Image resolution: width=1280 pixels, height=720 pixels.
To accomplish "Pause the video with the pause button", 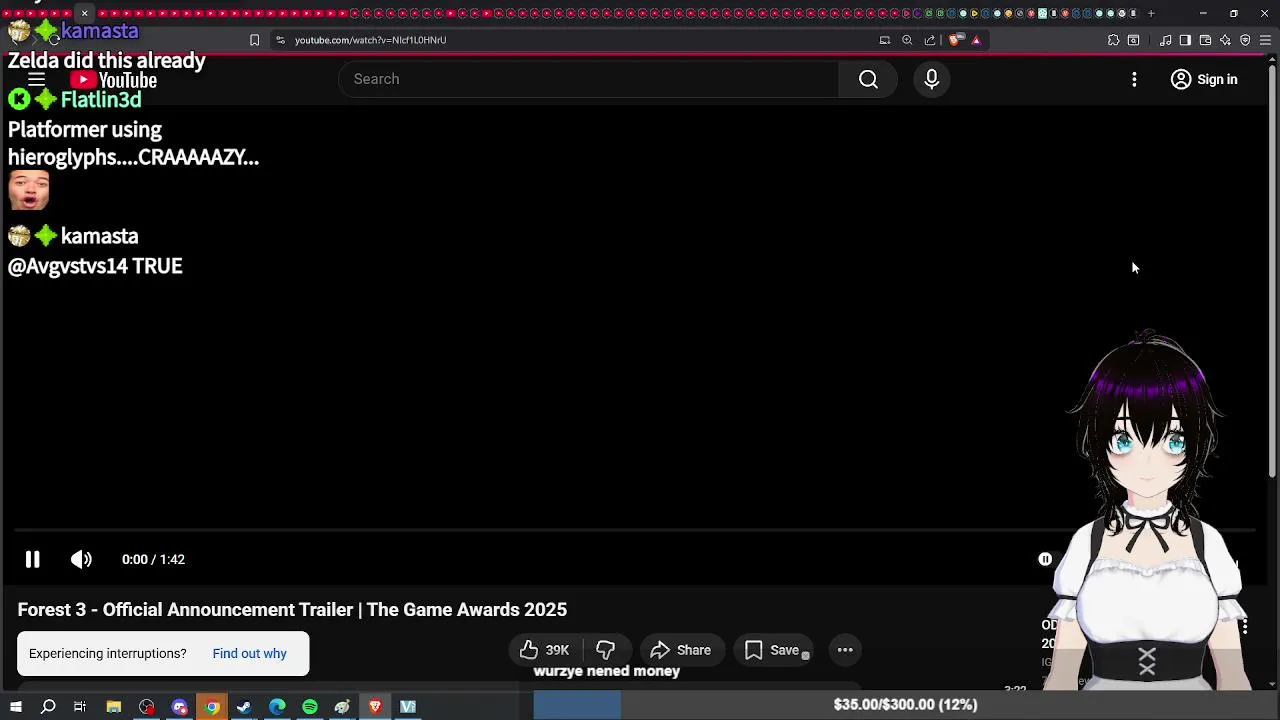I will tap(32, 559).
